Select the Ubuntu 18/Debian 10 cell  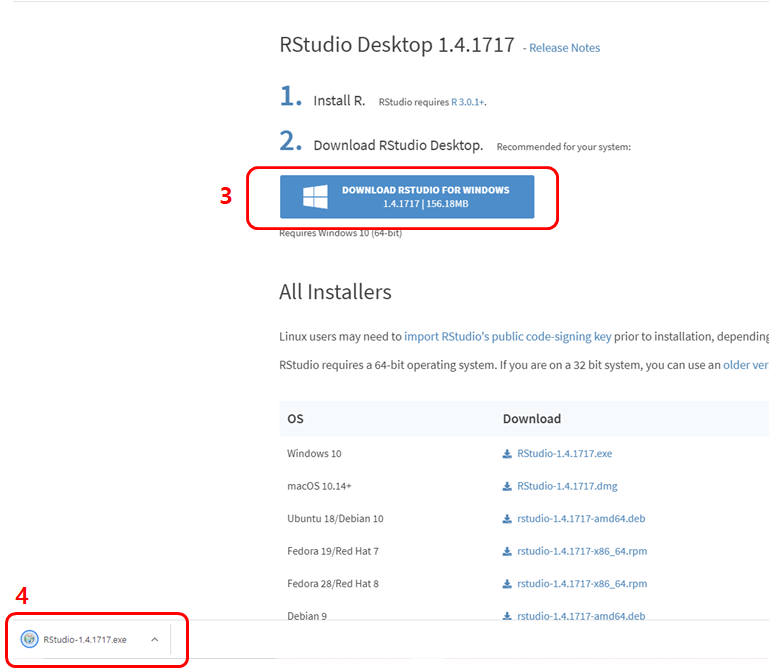point(335,518)
